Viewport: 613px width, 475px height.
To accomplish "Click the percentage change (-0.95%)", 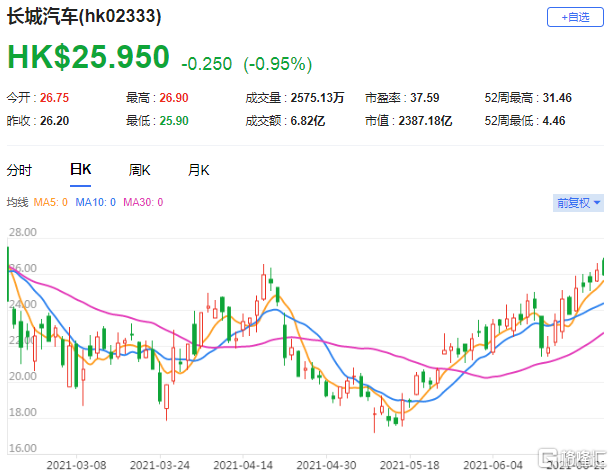I will click(x=278, y=64).
